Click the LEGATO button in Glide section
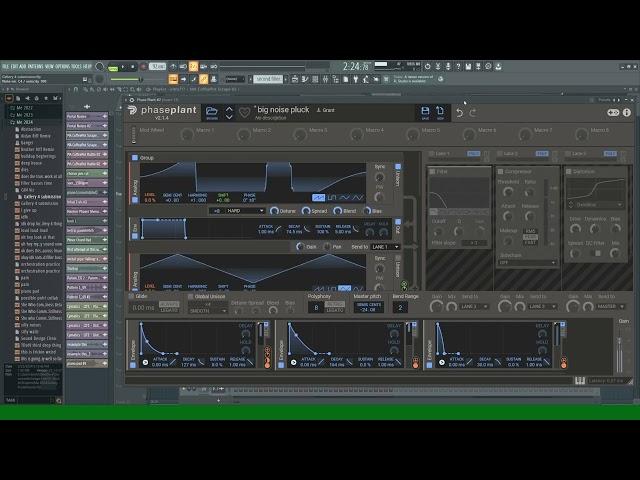Screen dimensions: 640x480 click(169, 311)
